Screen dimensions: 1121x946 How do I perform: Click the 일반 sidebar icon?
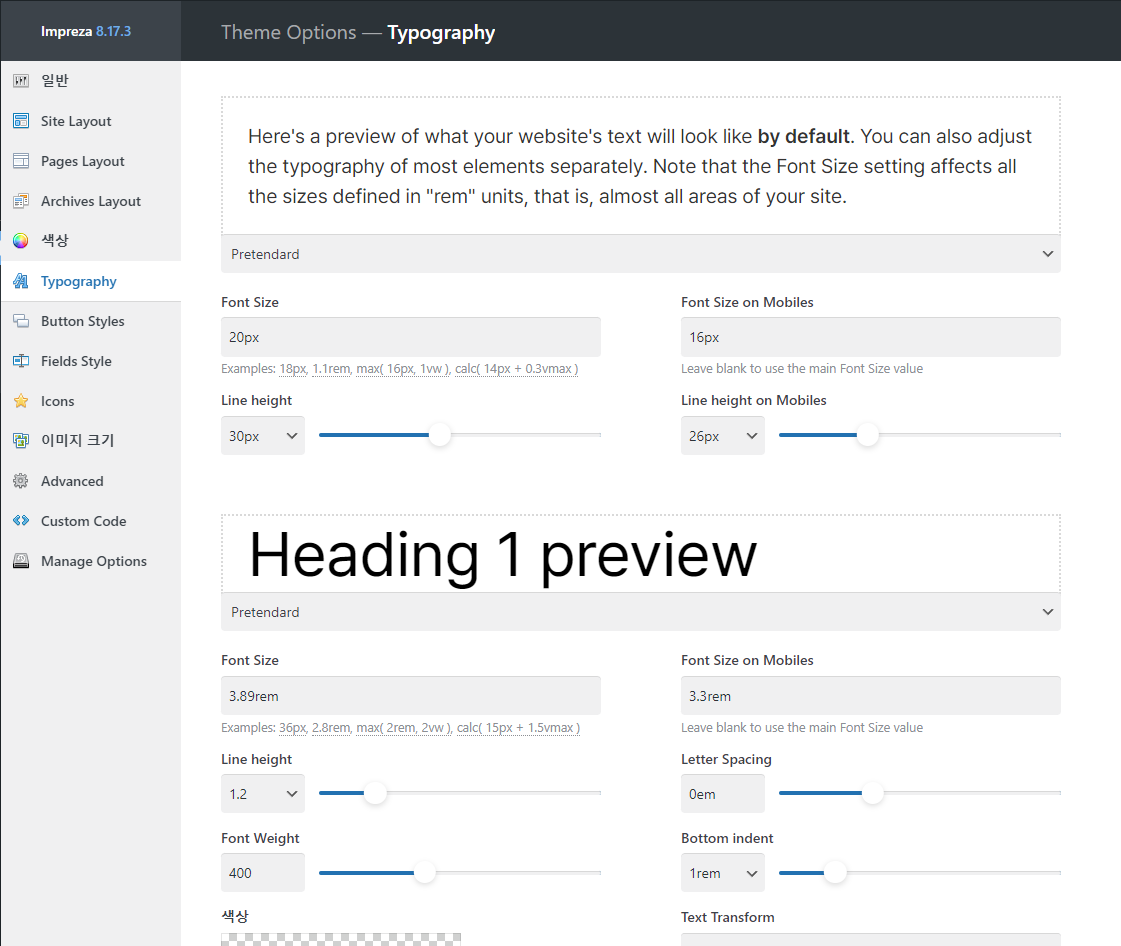coord(21,81)
